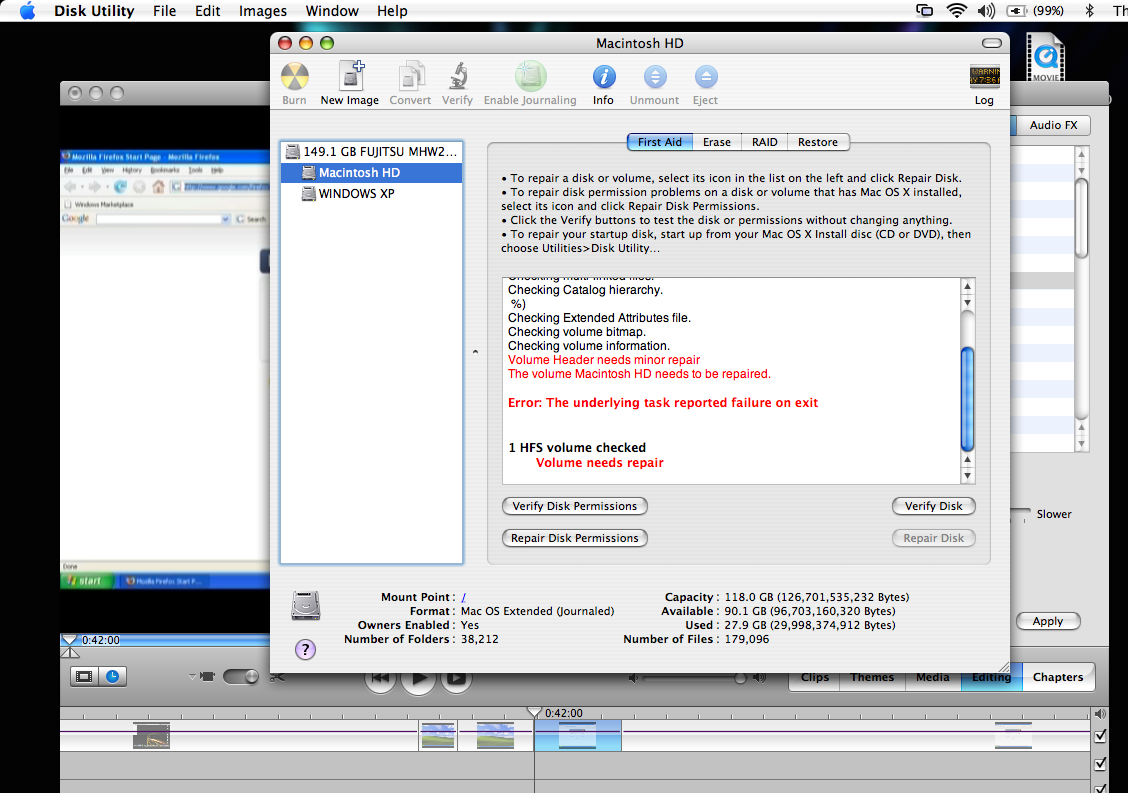The image size is (1128, 793).
Task: Click the iMovie volume slider knob
Action: click(740, 678)
